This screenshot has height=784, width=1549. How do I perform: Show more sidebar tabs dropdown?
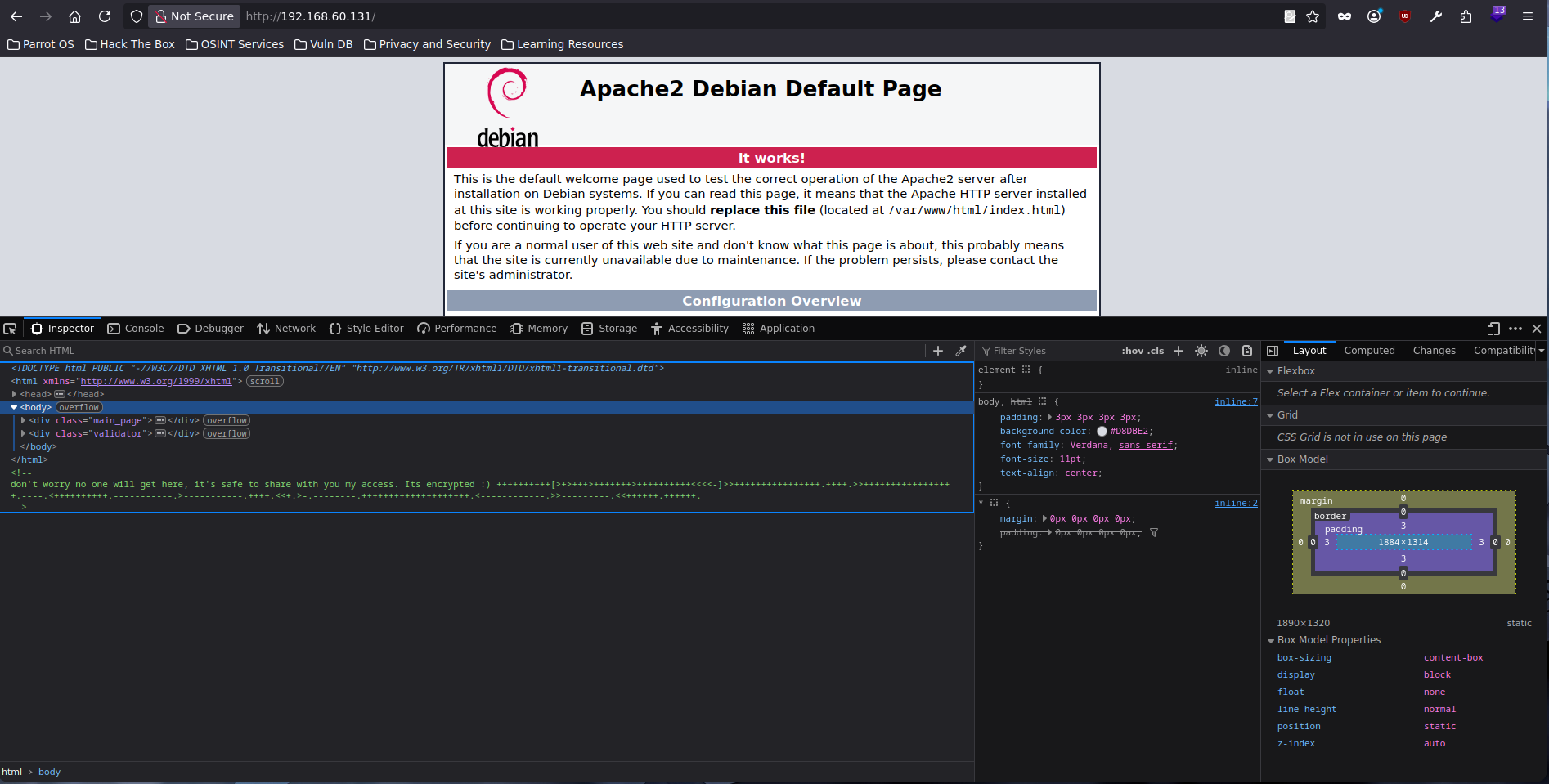click(1542, 351)
